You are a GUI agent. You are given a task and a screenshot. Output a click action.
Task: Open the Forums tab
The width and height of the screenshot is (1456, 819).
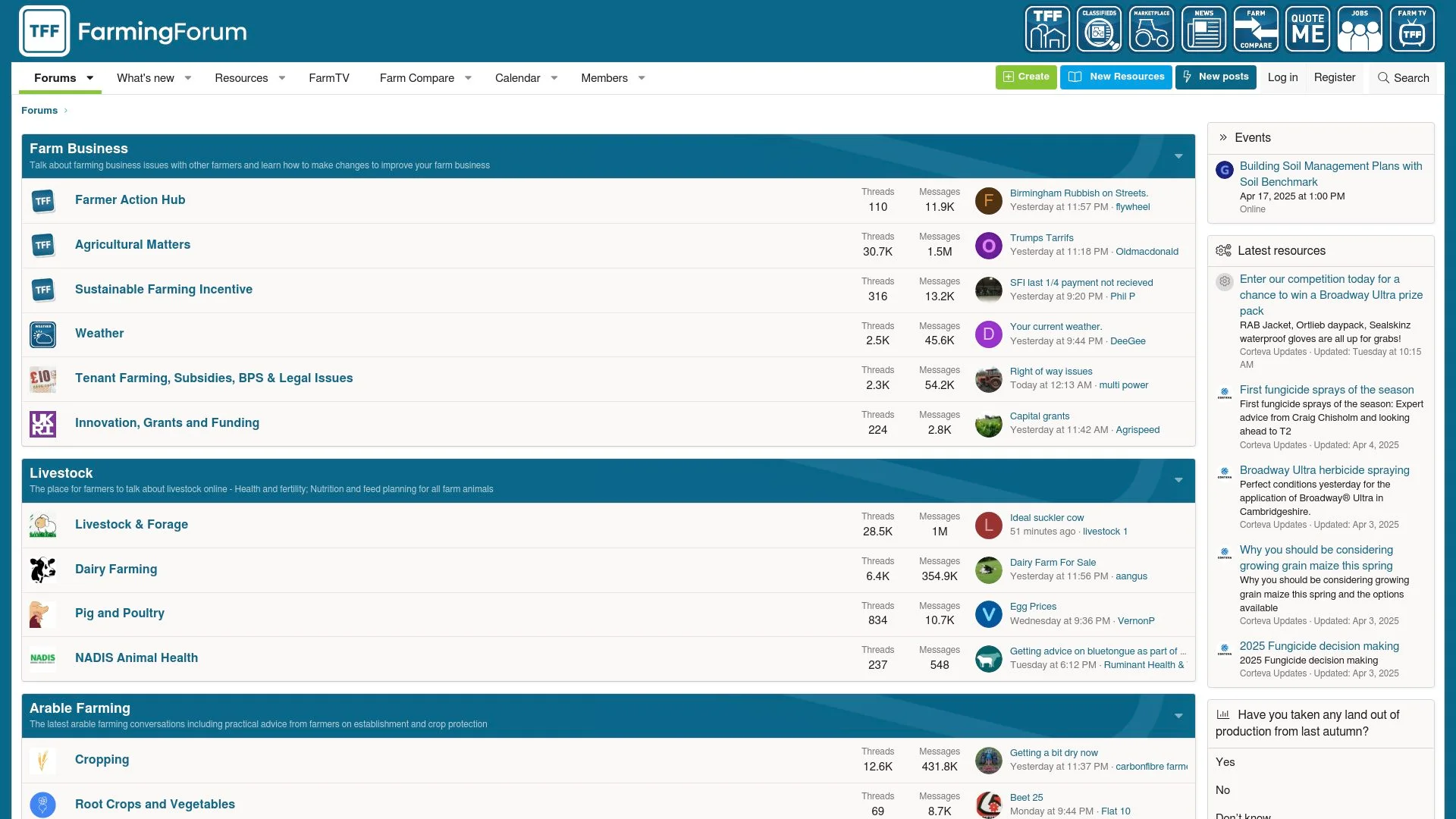tap(55, 78)
